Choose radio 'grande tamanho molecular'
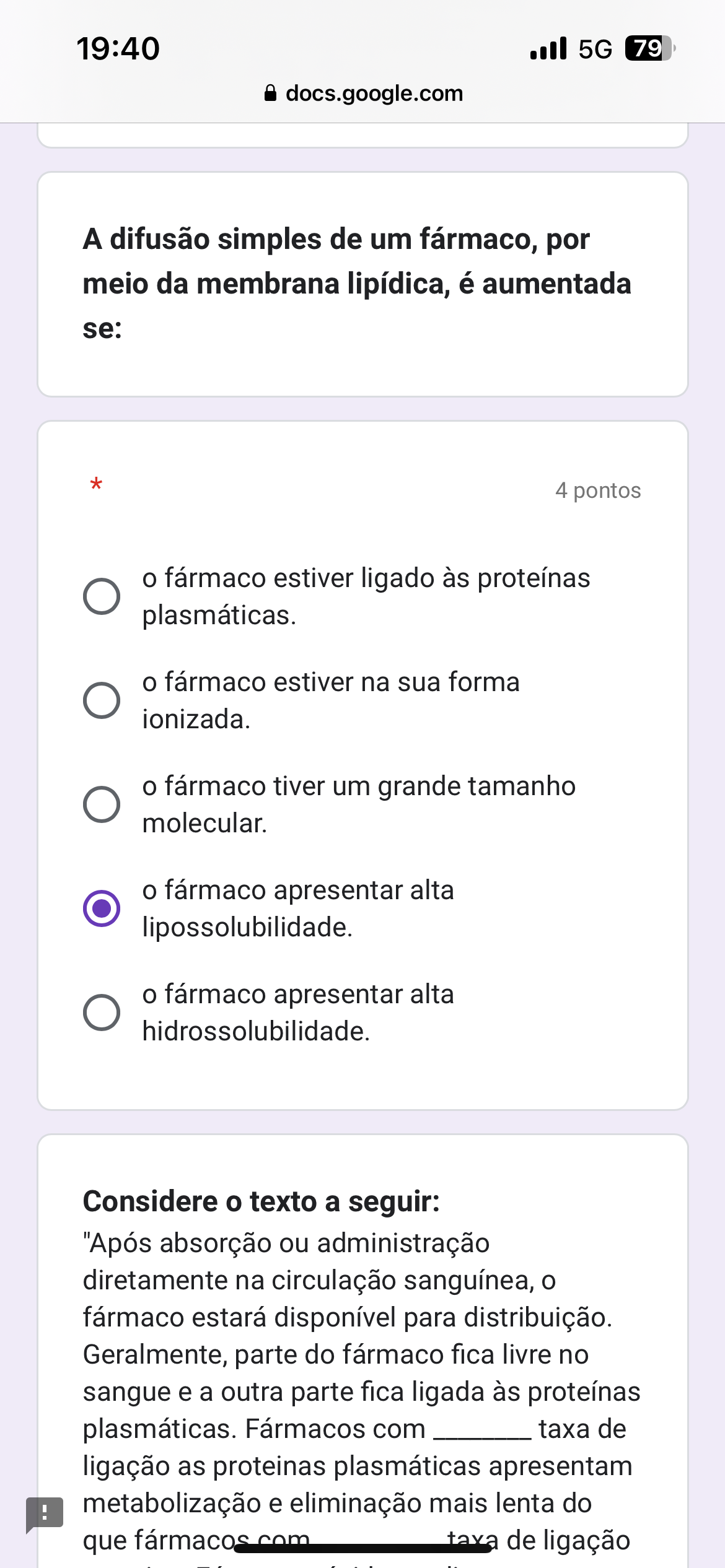Image resolution: width=725 pixels, height=1568 pixels. 102,804
